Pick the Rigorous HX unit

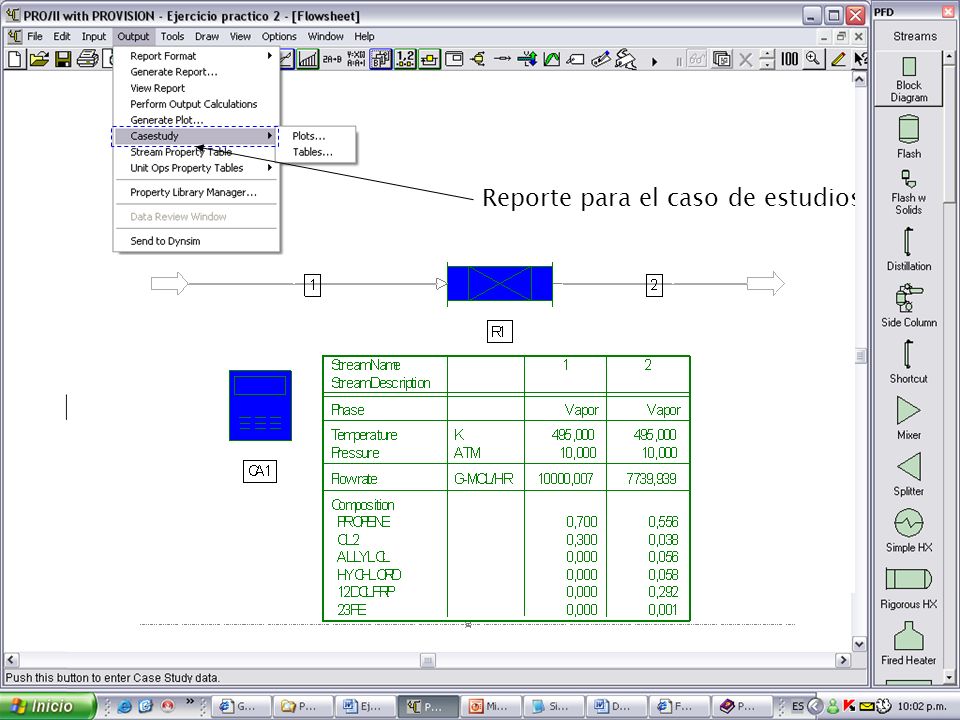[909, 588]
